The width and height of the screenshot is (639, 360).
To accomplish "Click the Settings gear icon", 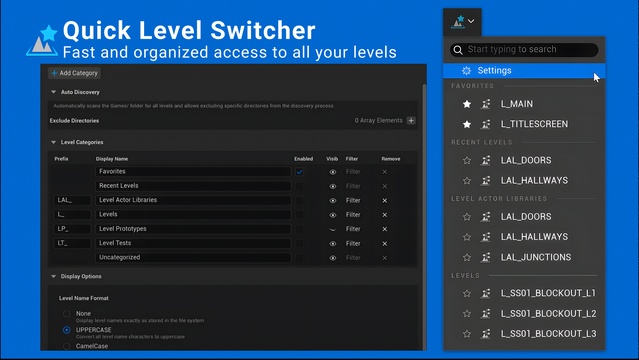I will pos(466,71).
